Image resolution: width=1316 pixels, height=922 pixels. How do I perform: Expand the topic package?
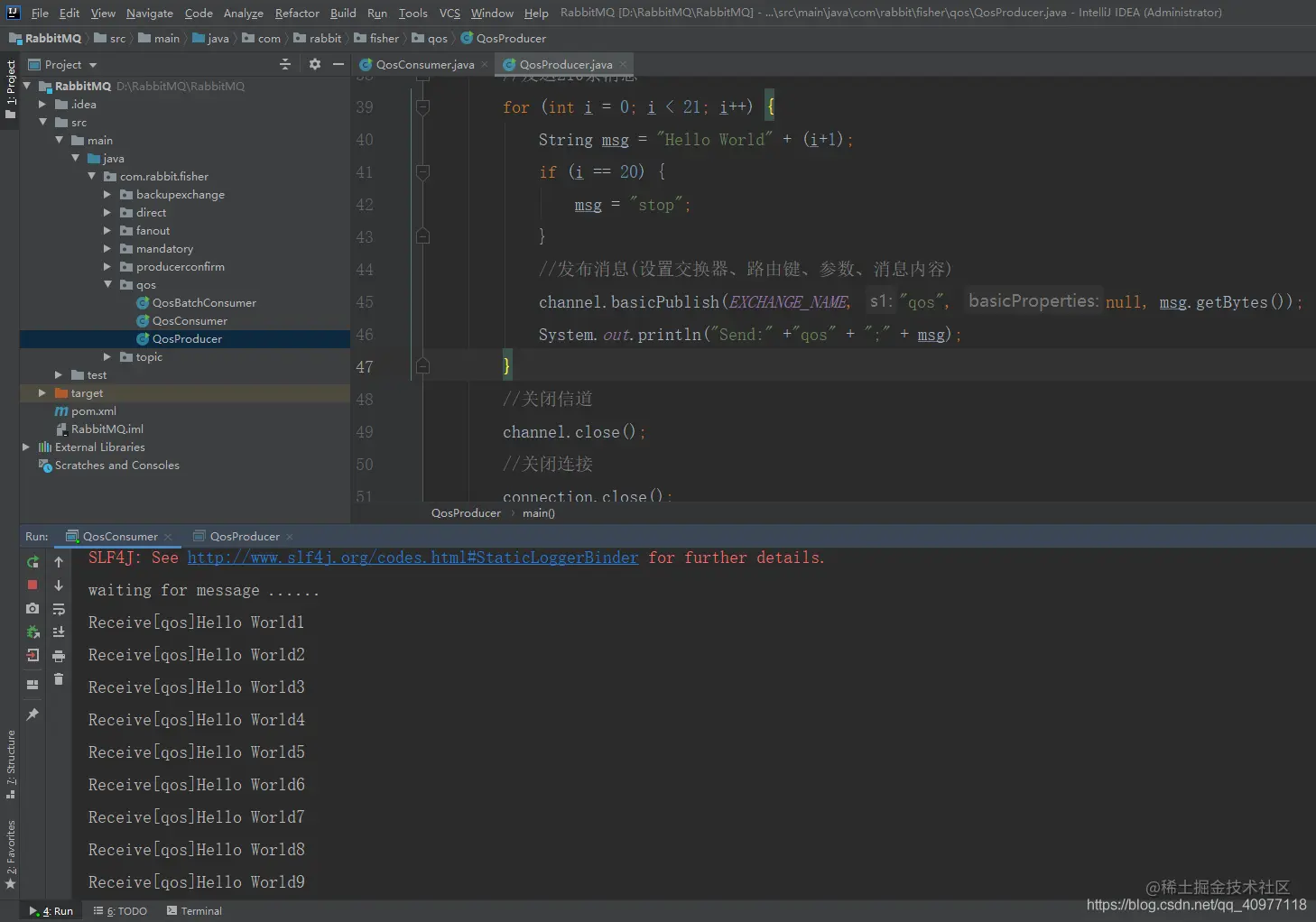tap(107, 356)
